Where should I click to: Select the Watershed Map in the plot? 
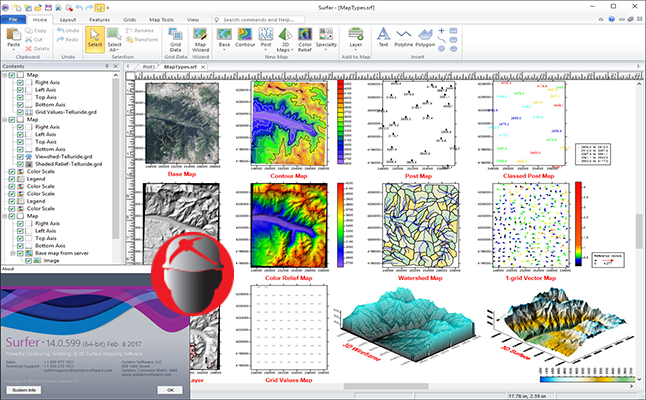pyautogui.click(x=420, y=225)
